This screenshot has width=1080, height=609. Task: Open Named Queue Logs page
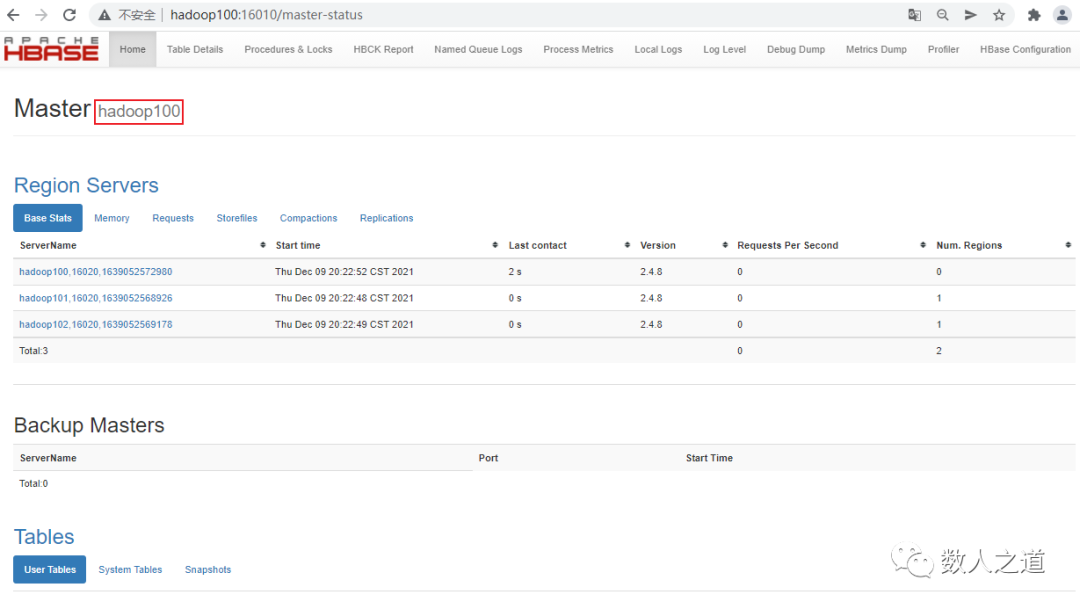coord(478,50)
